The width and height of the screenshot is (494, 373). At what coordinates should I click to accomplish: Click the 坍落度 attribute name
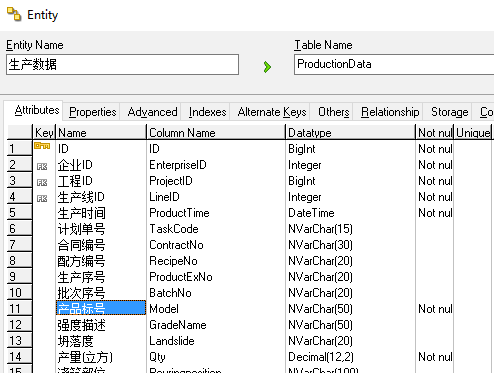click(75, 341)
